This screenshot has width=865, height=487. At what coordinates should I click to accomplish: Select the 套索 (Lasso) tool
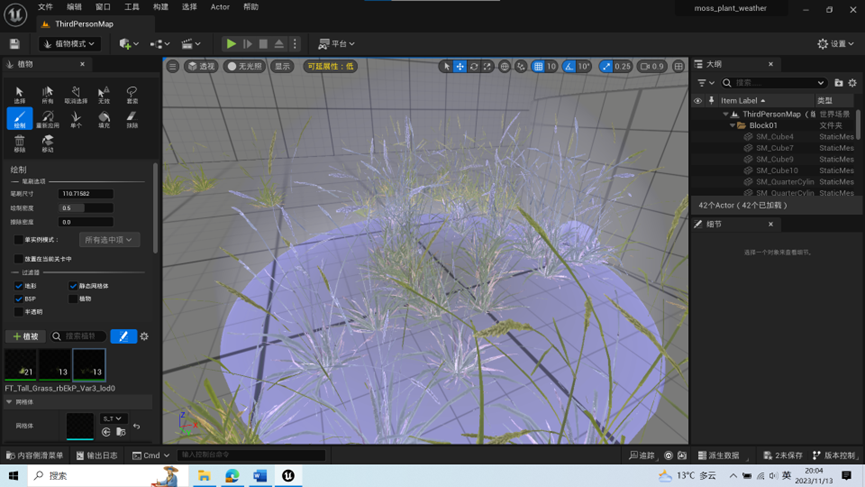[132, 94]
